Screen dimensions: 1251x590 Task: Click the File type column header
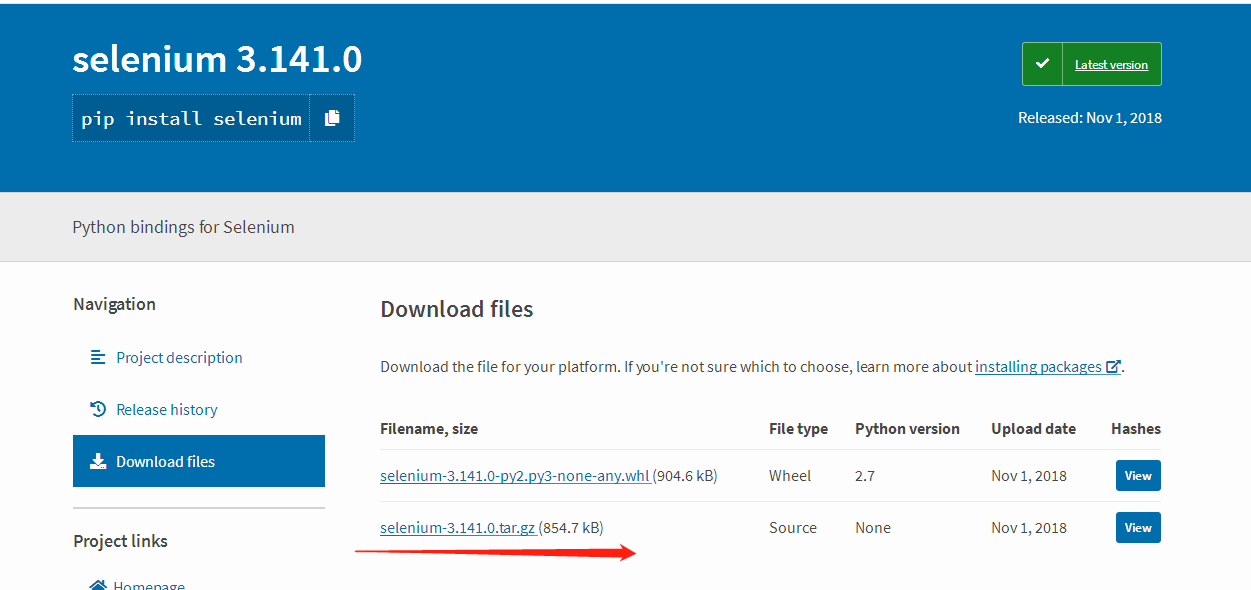[798, 429]
